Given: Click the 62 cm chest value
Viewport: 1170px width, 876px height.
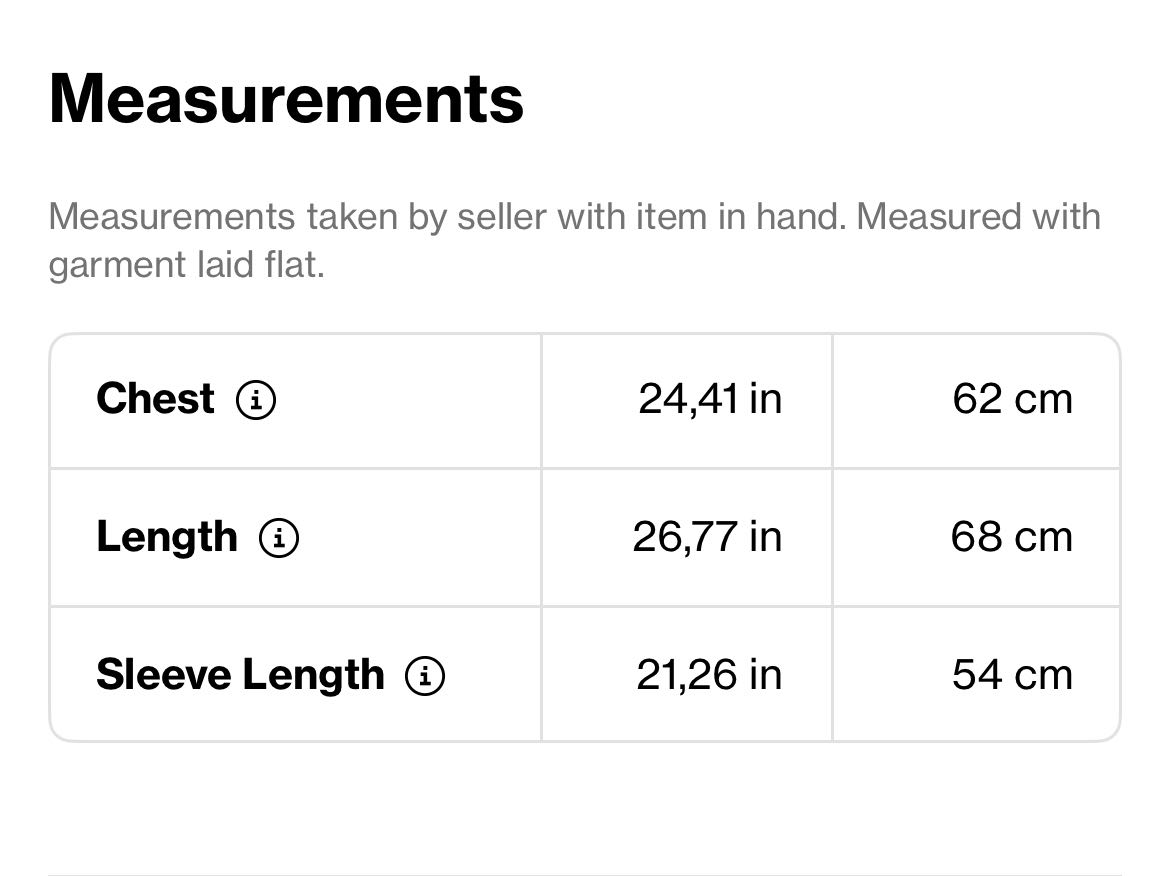Looking at the screenshot, I should (x=1013, y=398).
